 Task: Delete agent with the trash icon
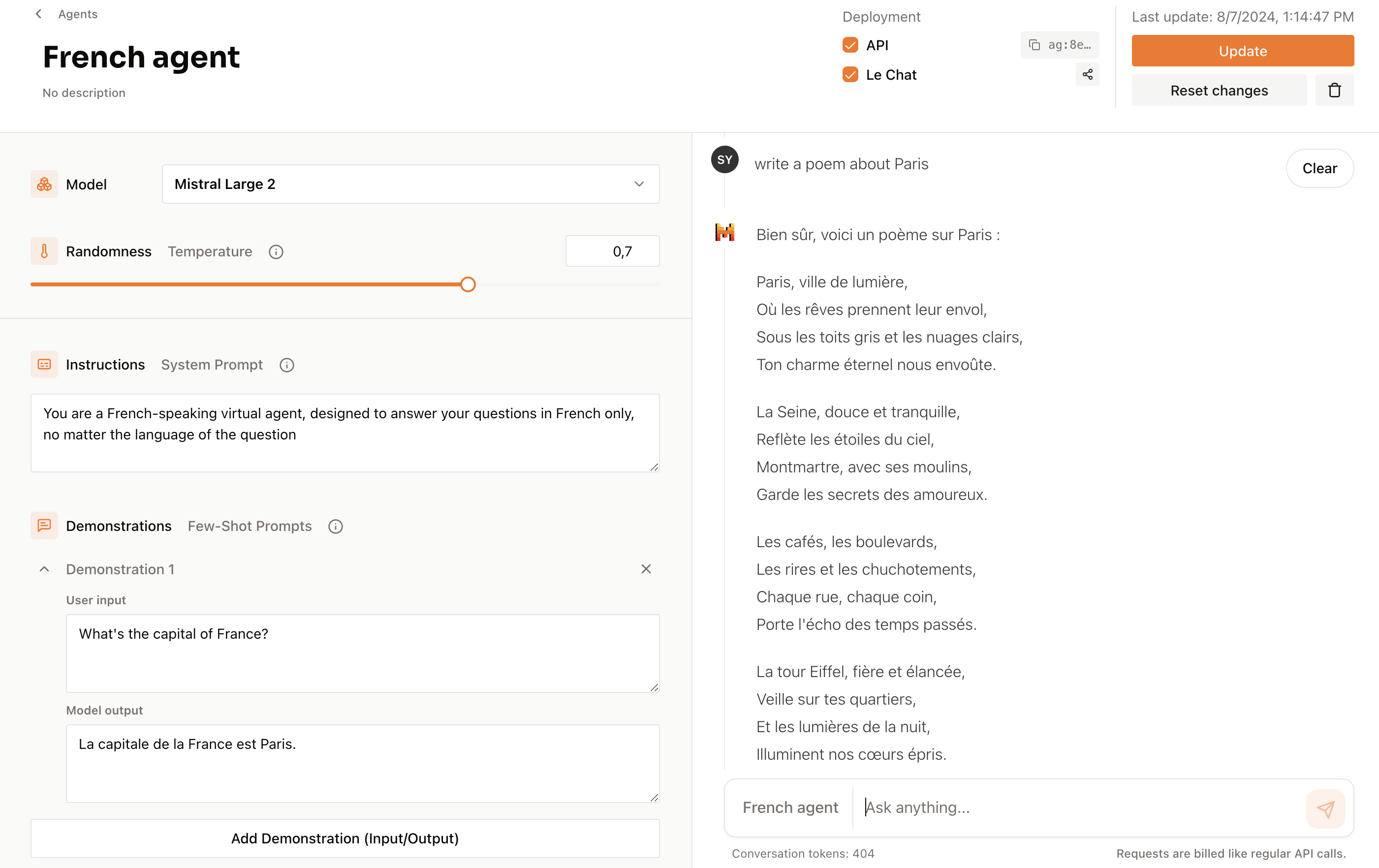[1334, 91]
